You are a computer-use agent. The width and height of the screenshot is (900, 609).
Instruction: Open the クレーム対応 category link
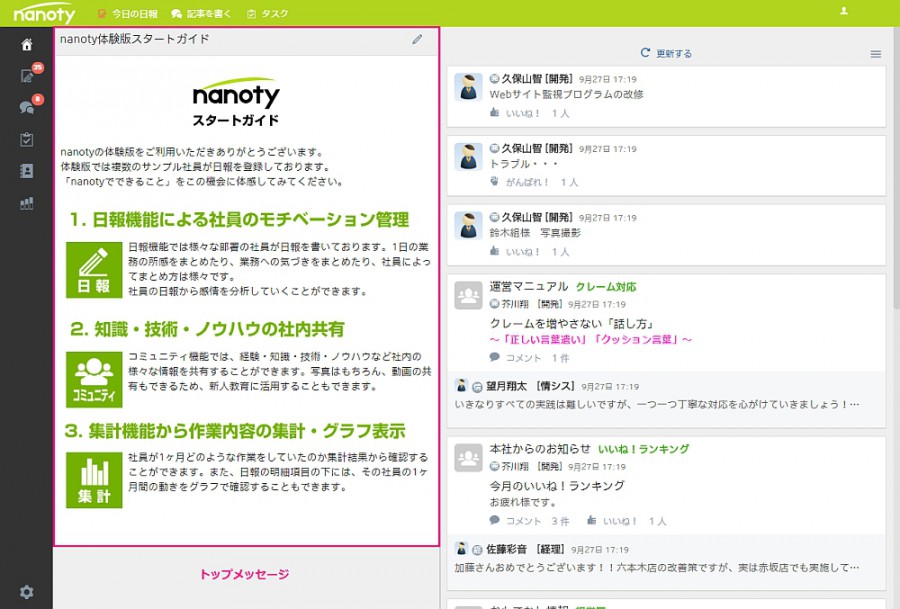606,287
